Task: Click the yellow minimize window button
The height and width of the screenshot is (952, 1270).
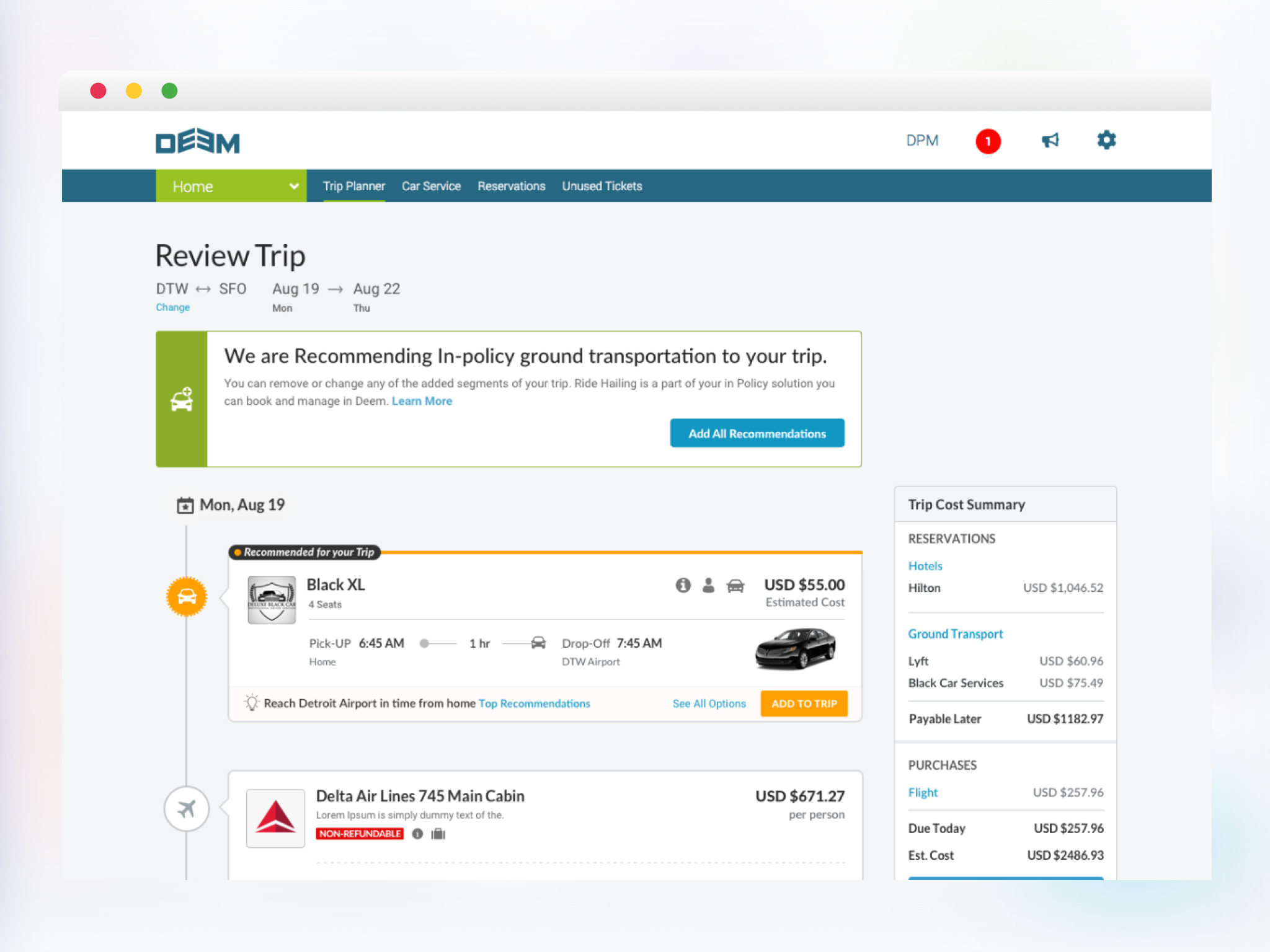Action: (134, 91)
